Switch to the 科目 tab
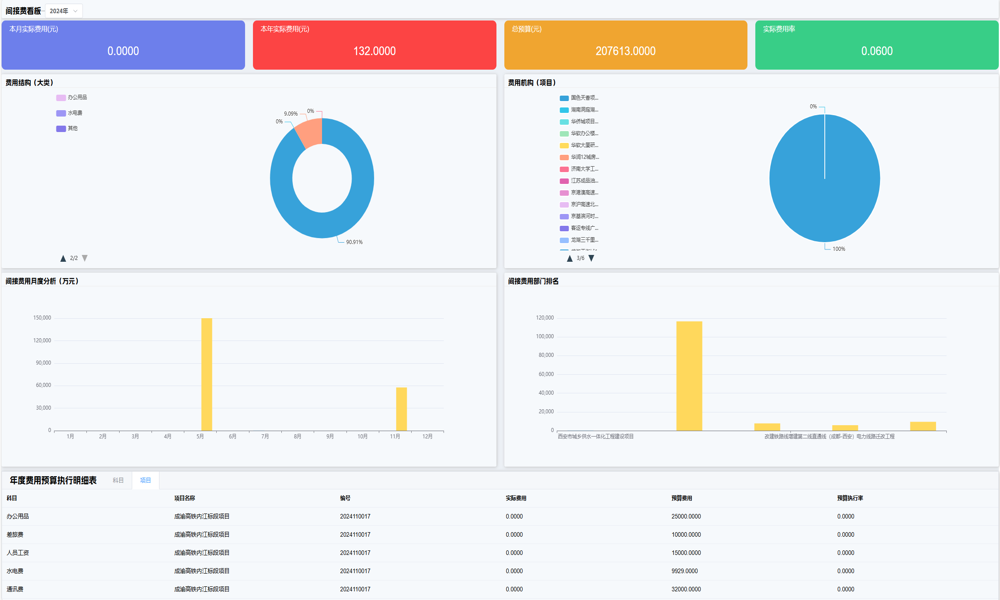The image size is (1000, 600). (x=118, y=481)
